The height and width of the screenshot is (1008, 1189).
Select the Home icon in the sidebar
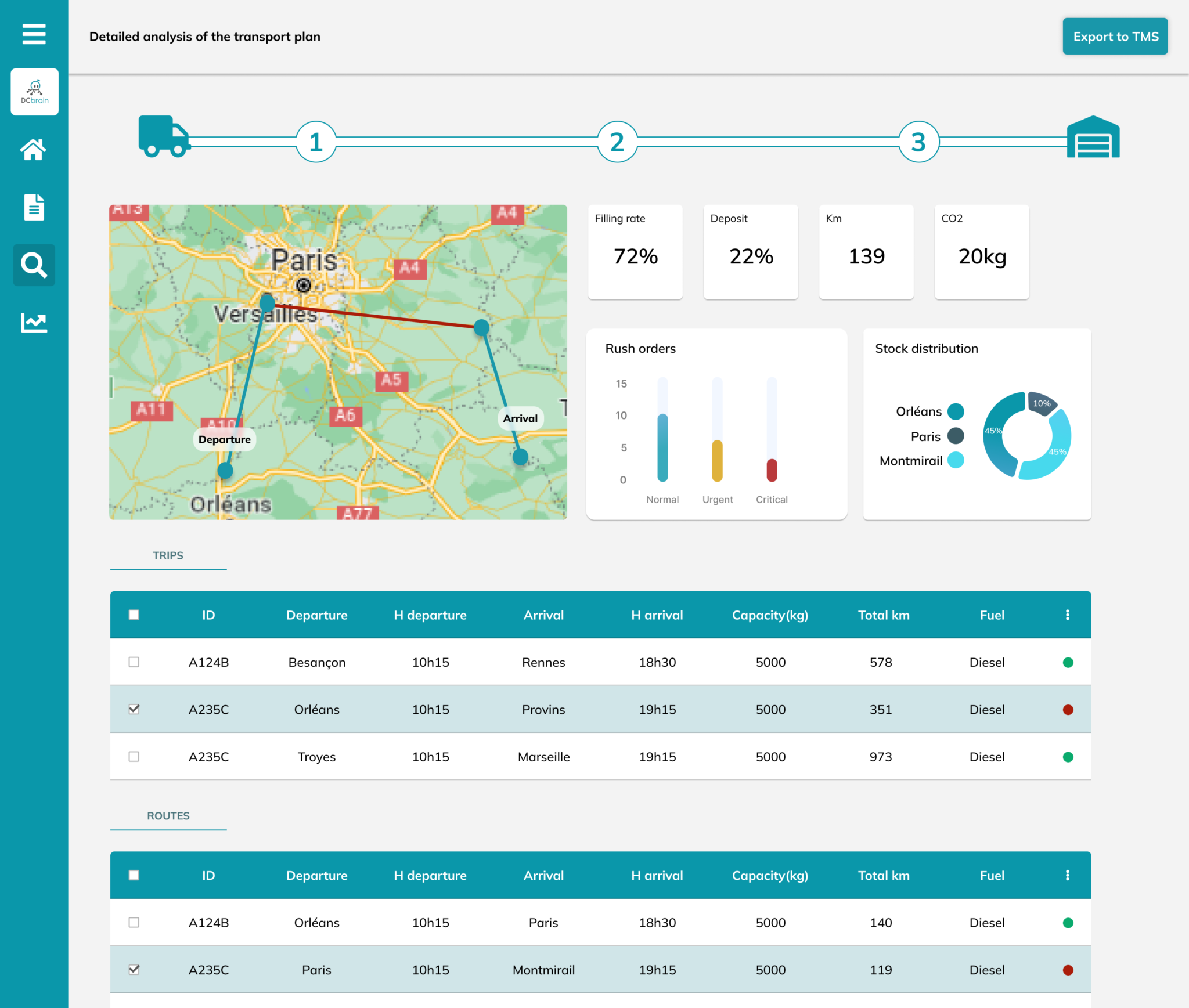[34, 150]
